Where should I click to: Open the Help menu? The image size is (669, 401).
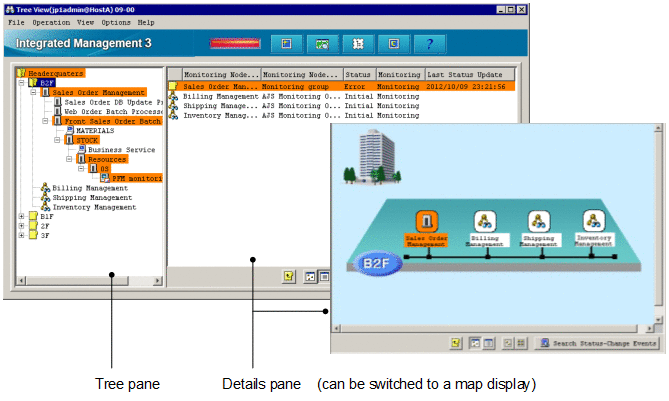click(x=146, y=22)
